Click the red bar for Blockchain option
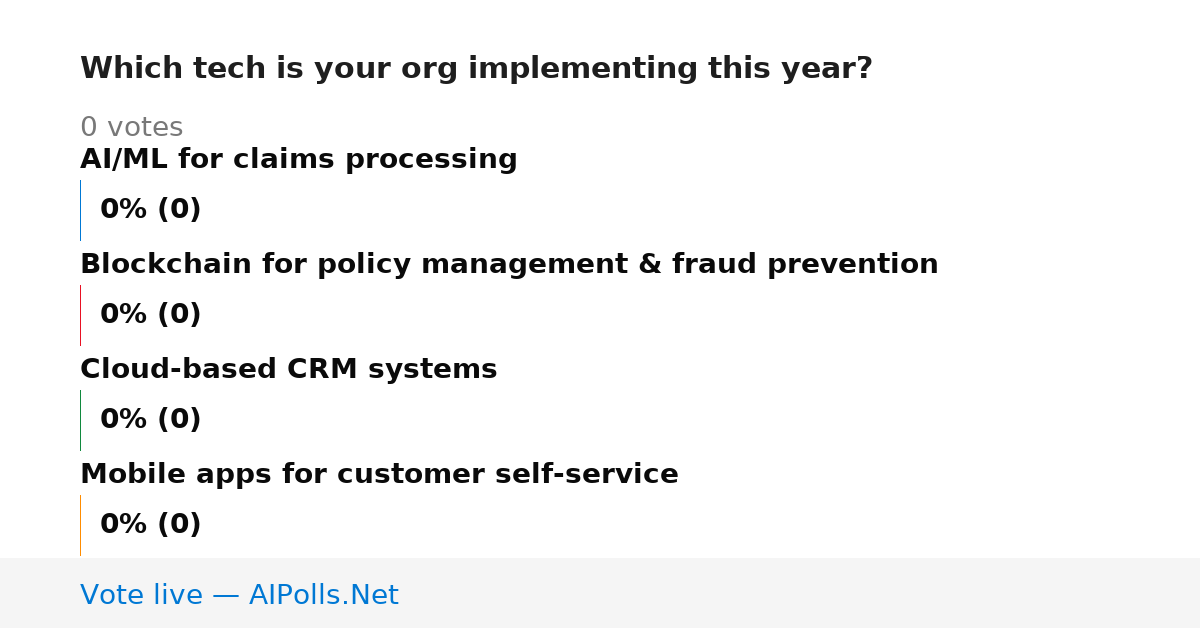The height and width of the screenshot is (628, 1200). pyautogui.click(x=80, y=315)
